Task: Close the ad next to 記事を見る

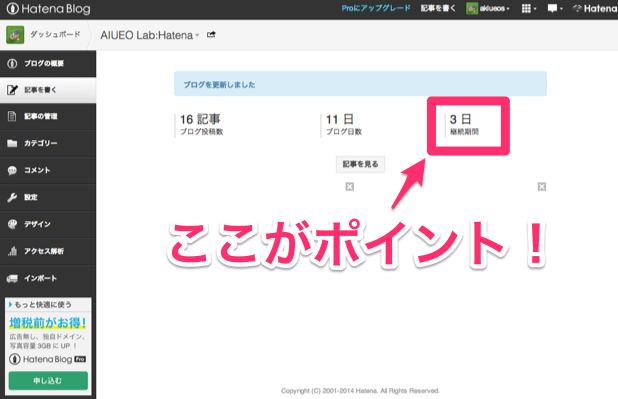Action: coord(350,186)
